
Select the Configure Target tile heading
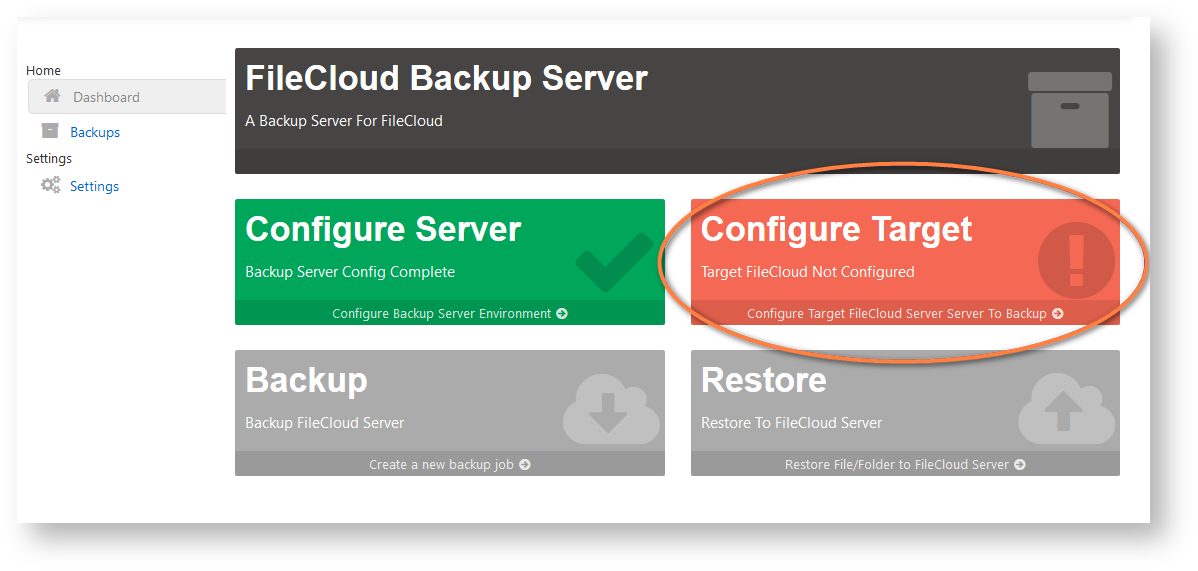point(836,229)
